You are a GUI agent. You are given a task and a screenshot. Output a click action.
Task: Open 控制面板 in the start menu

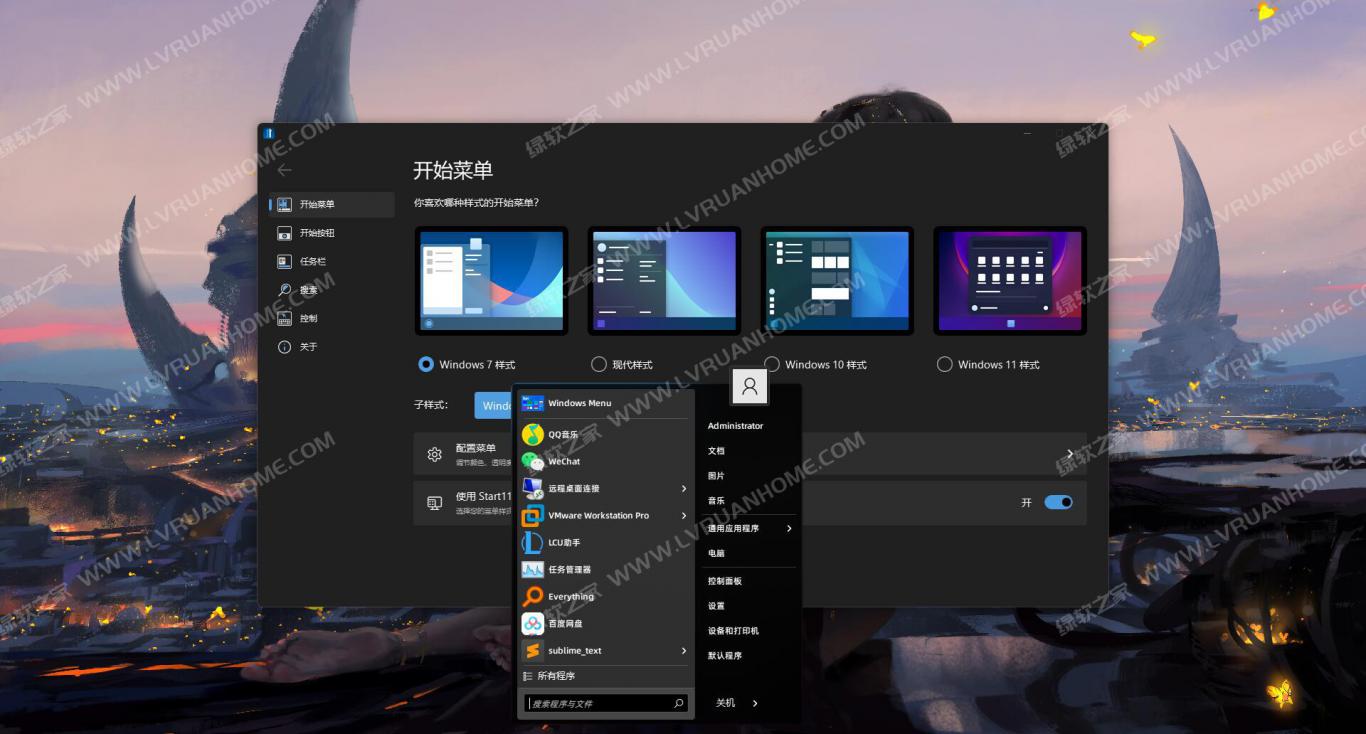(x=725, y=581)
